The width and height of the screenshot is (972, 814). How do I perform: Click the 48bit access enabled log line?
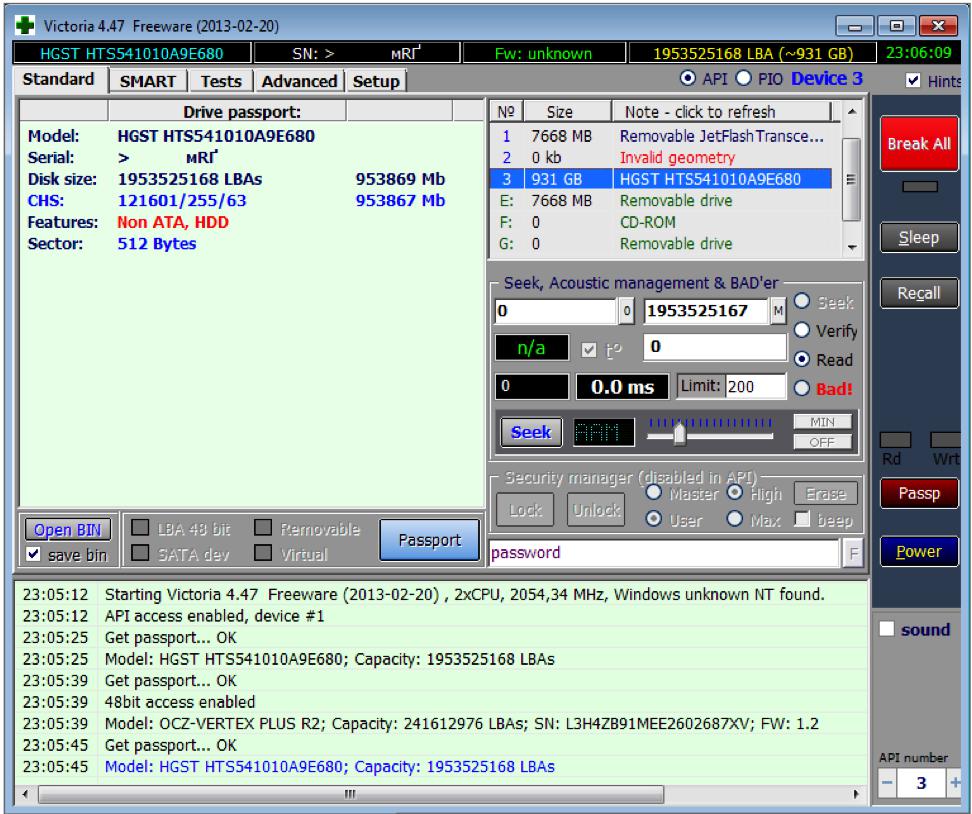(x=180, y=702)
